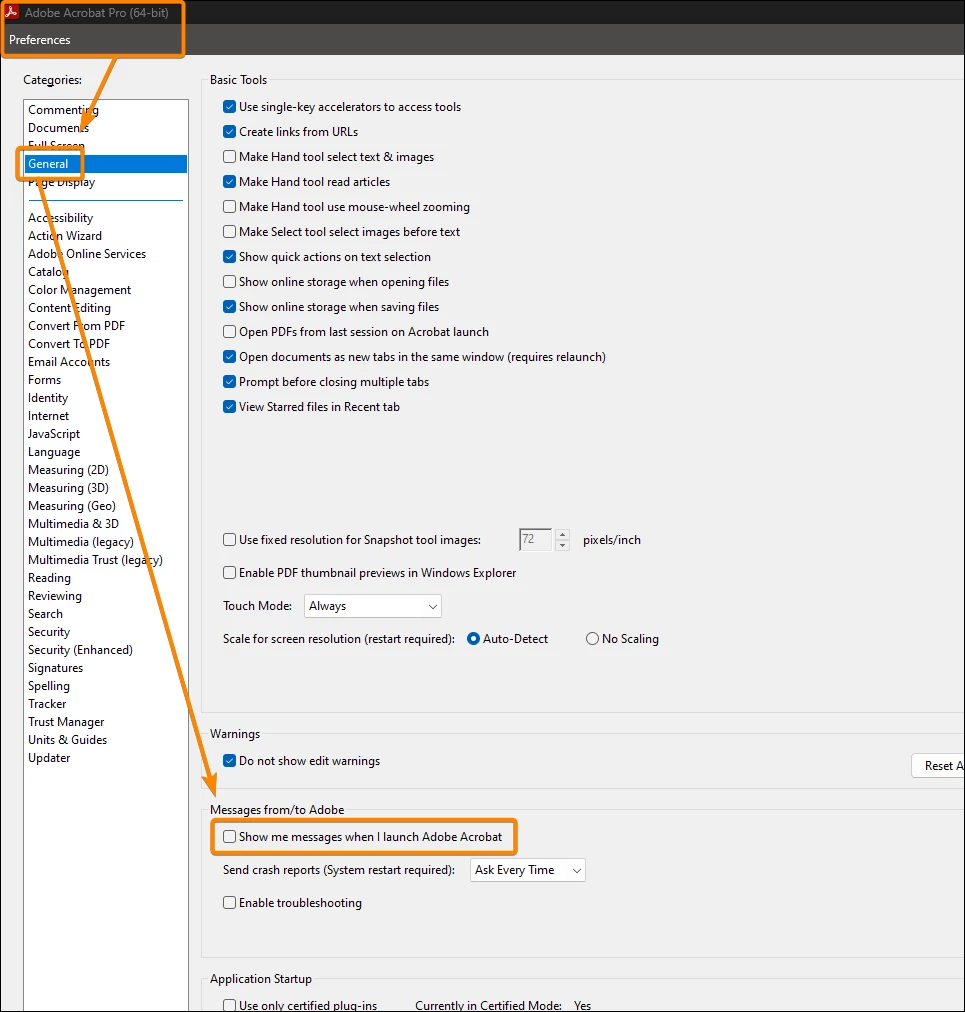Screen dimensions: 965x1012
Task: Toggle View Starred files in Recent tab
Action: pyautogui.click(x=229, y=407)
